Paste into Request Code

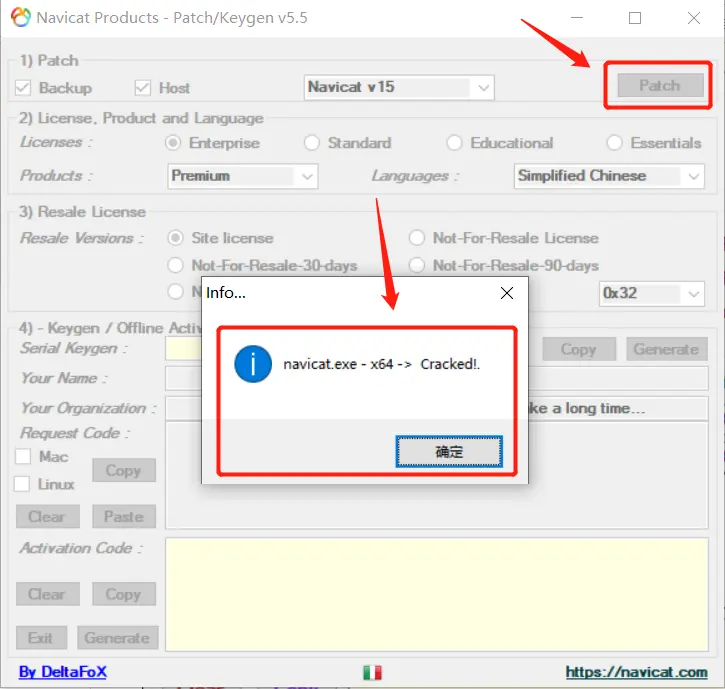click(x=124, y=516)
